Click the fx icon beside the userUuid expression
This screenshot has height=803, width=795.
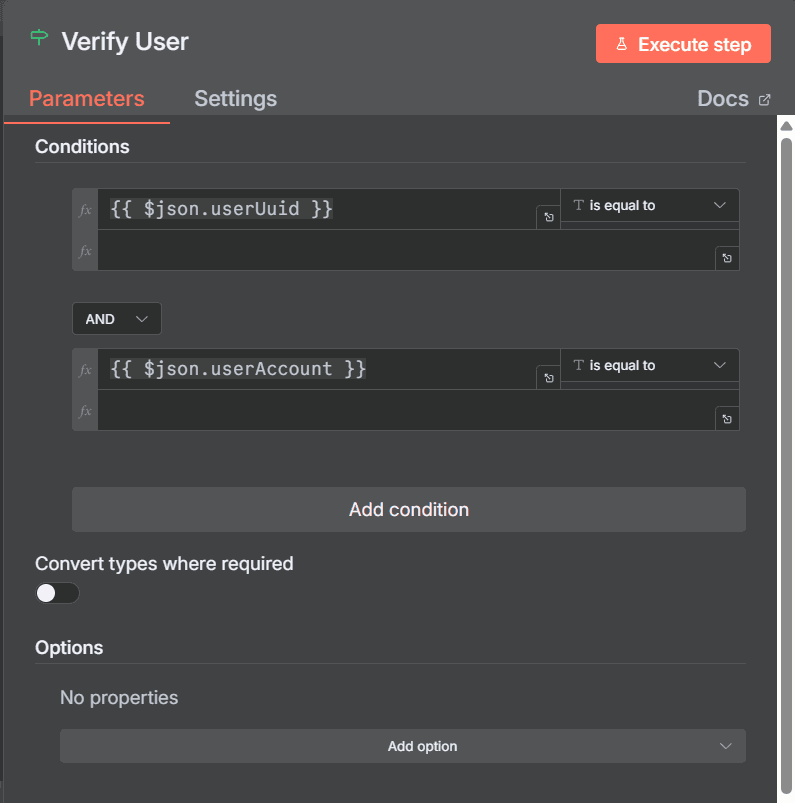(85, 210)
